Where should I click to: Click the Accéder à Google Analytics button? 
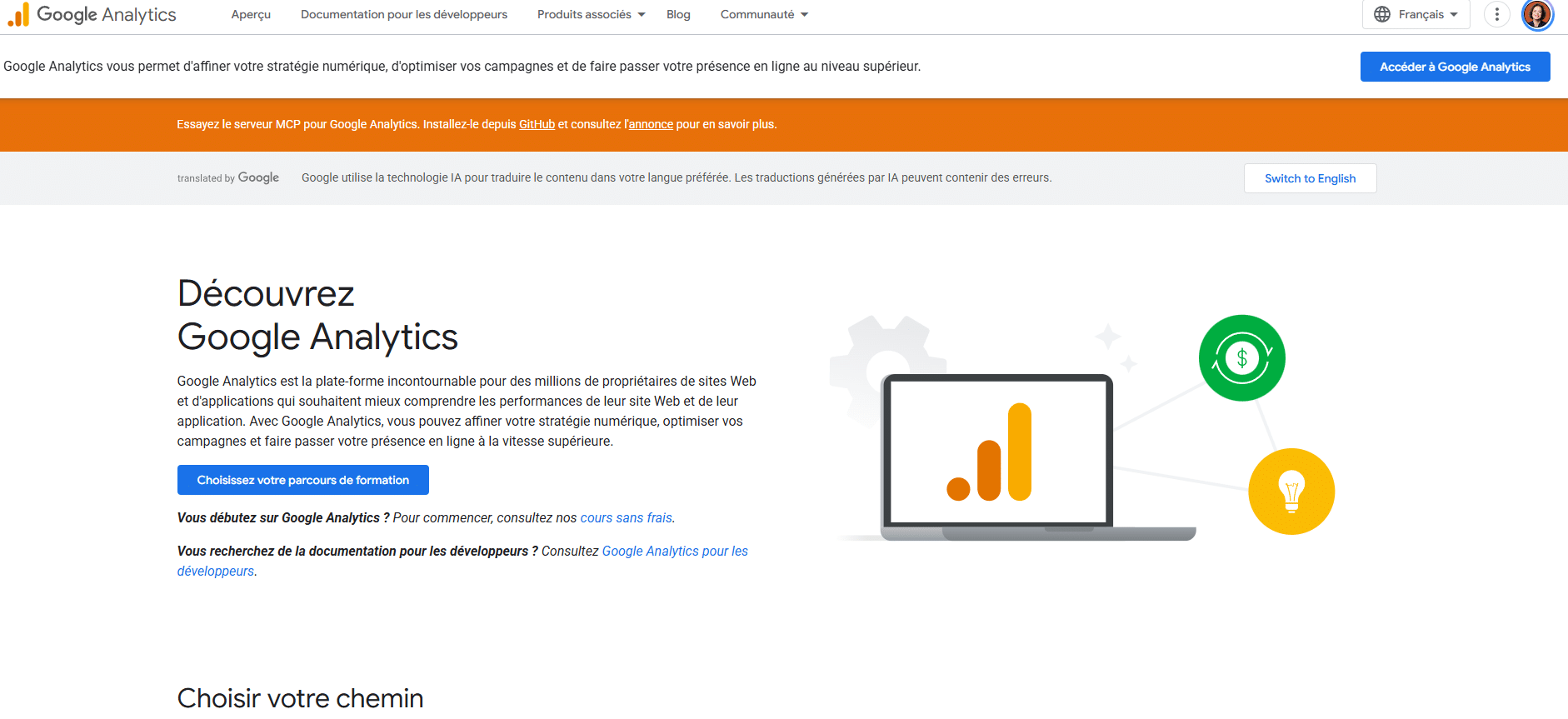(1455, 67)
